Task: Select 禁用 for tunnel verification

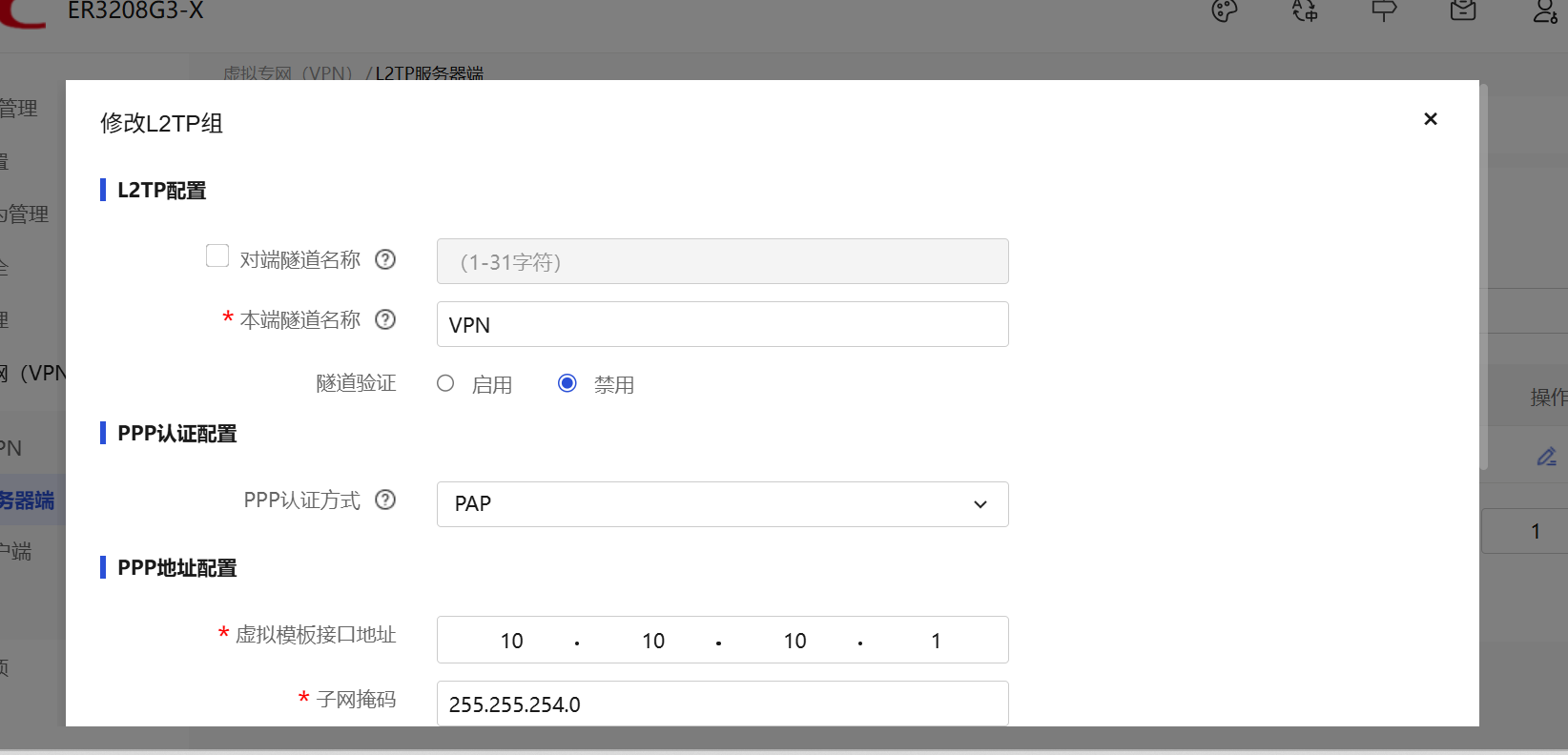Action: point(567,383)
